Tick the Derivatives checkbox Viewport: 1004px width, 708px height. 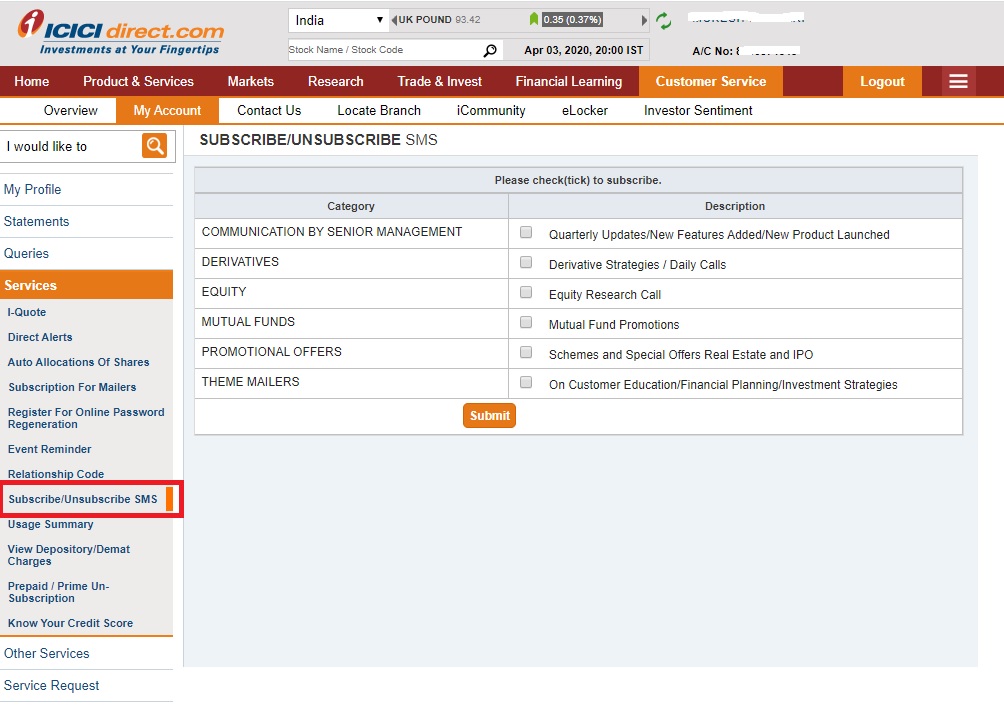tap(526, 262)
